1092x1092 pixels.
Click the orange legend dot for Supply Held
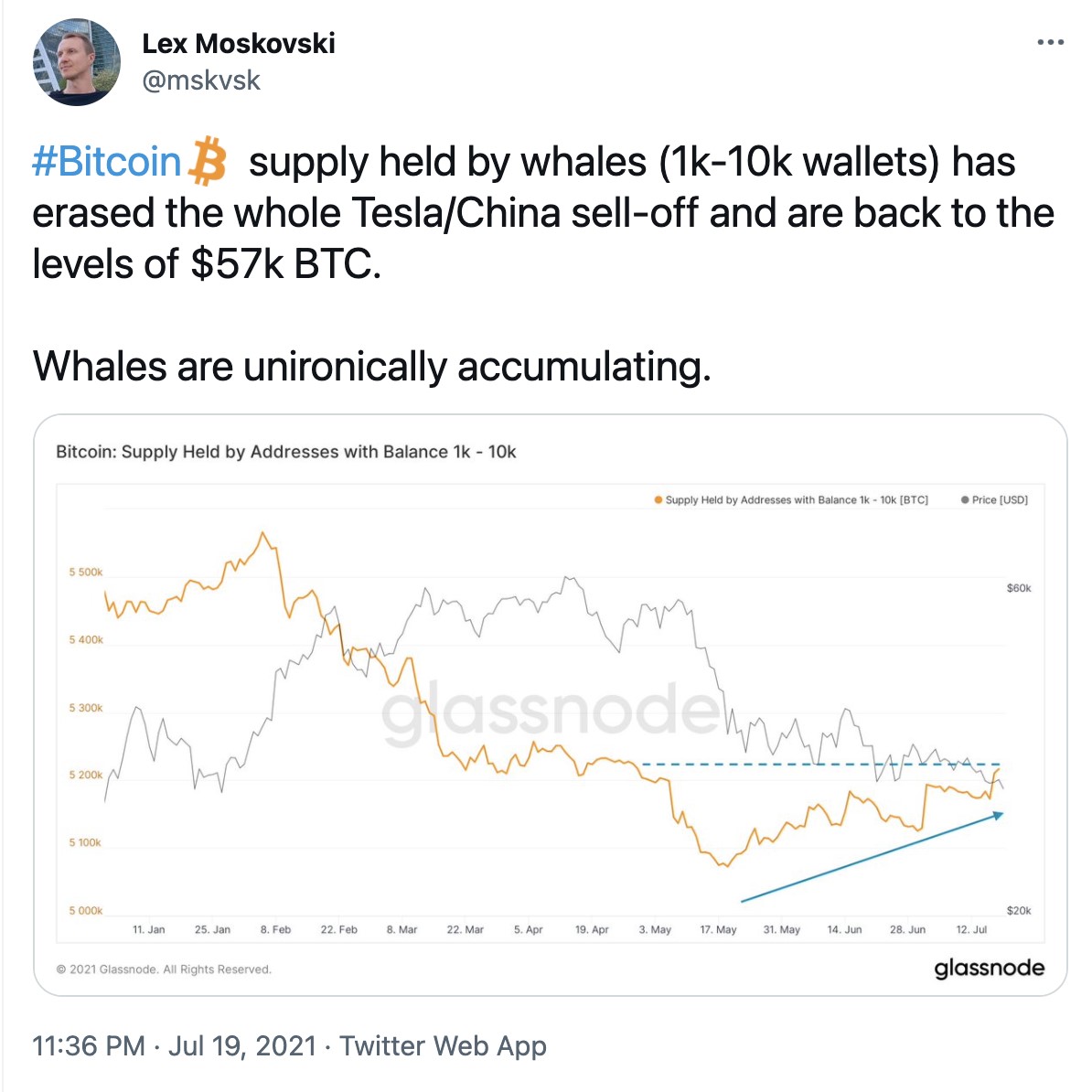[x=658, y=500]
